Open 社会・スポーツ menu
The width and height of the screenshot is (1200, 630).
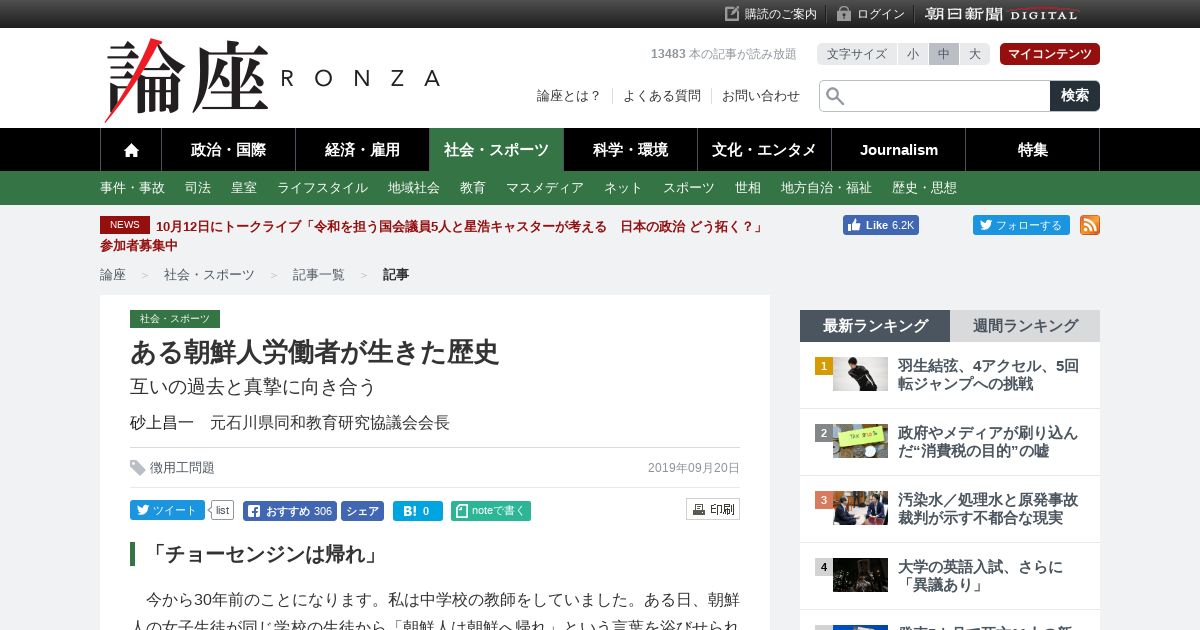pyautogui.click(x=497, y=150)
